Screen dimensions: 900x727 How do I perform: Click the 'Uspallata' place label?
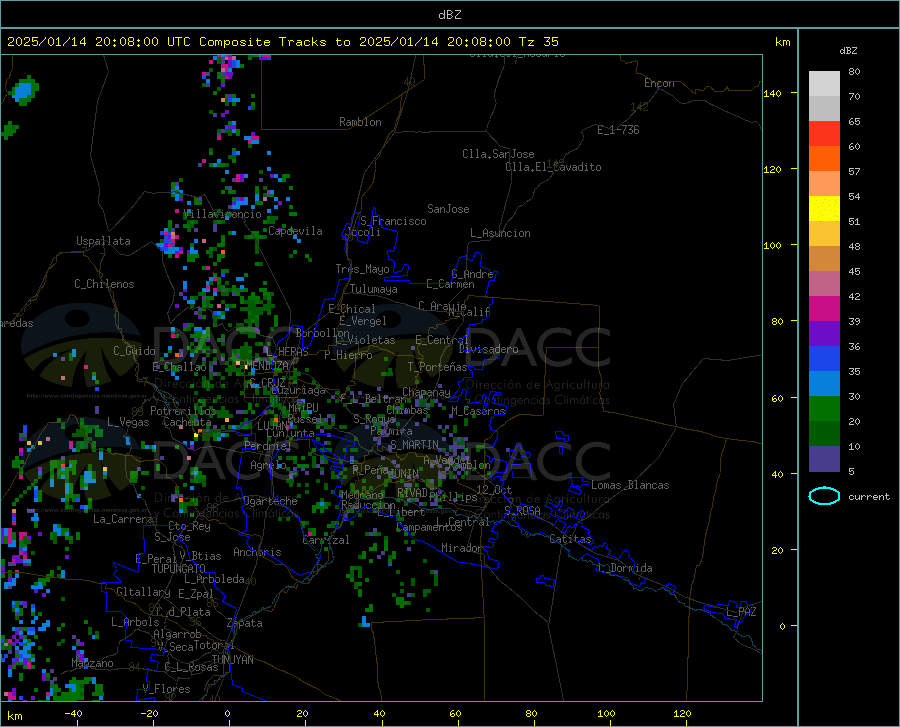(103, 241)
